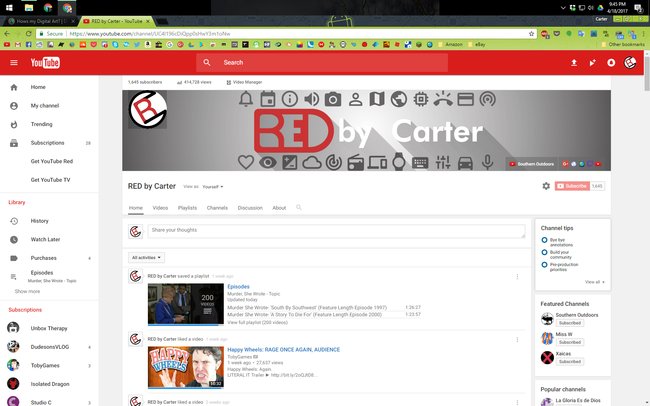Bookmark page with the star icon

(x=531, y=34)
